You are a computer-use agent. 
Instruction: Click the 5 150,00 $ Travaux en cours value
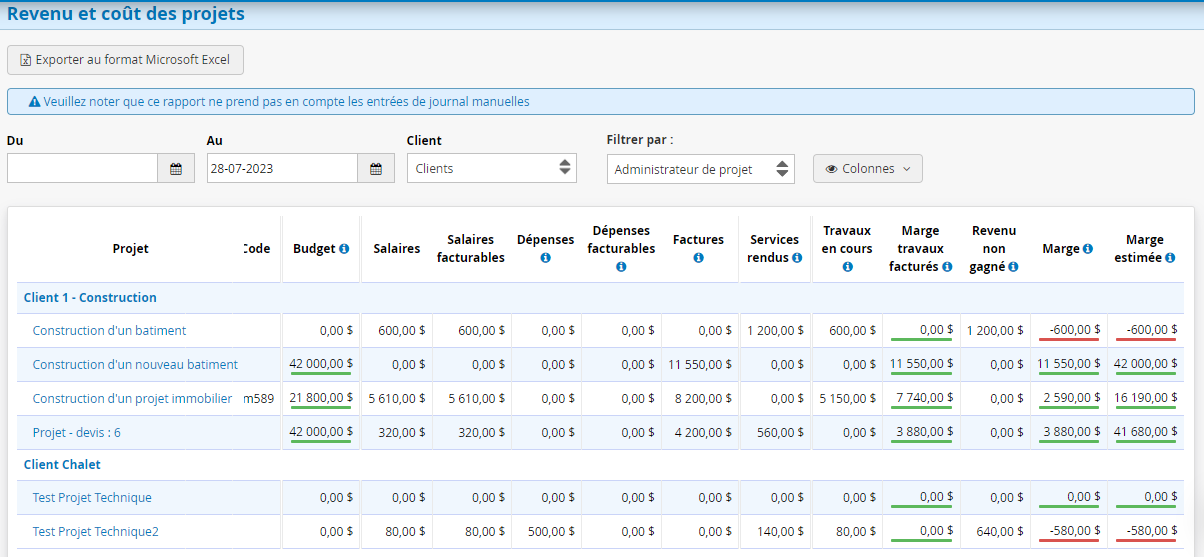pos(847,399)
